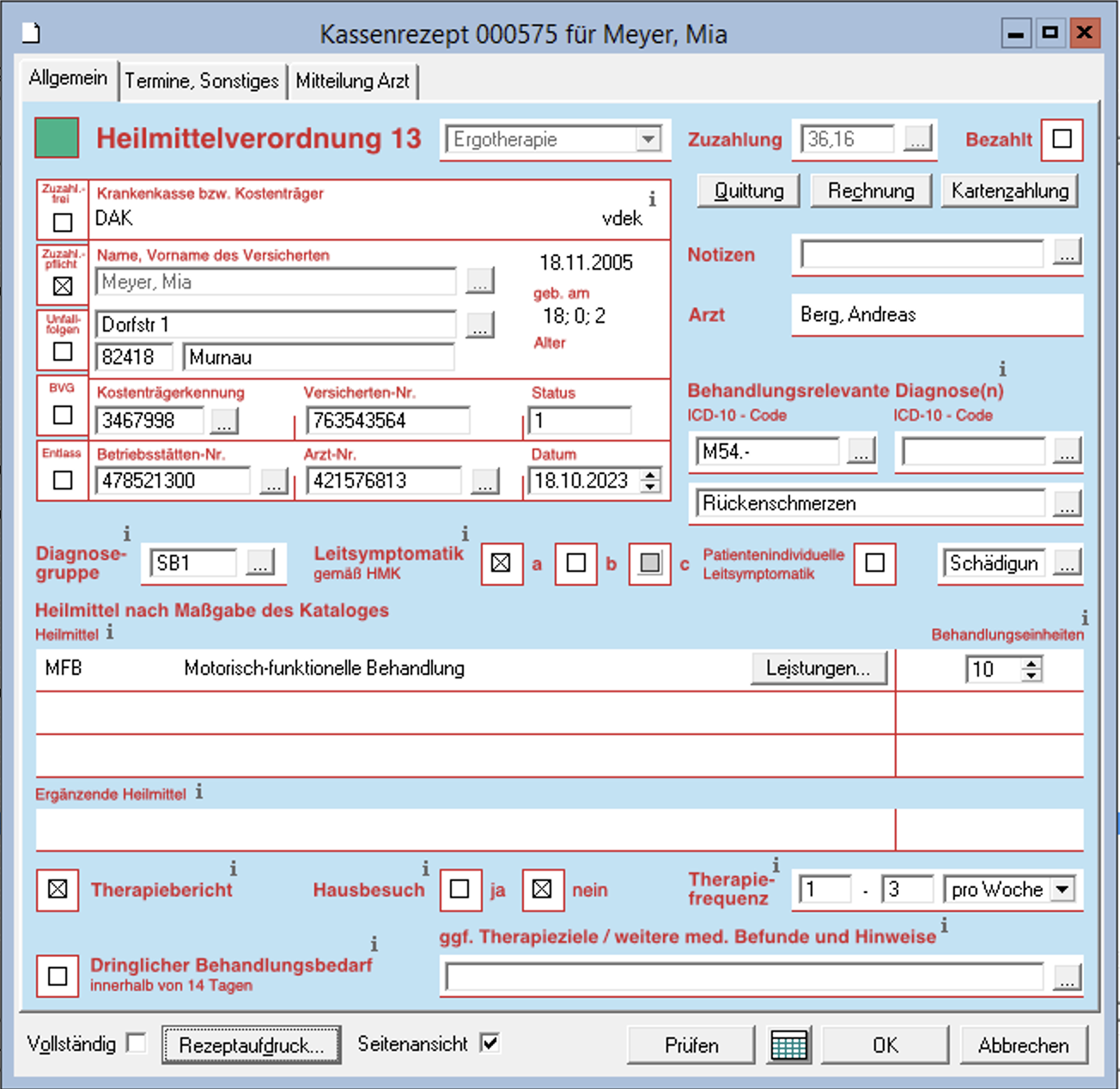Click the green color square beside Heilmittelverordnung

(x=57, y=138)
